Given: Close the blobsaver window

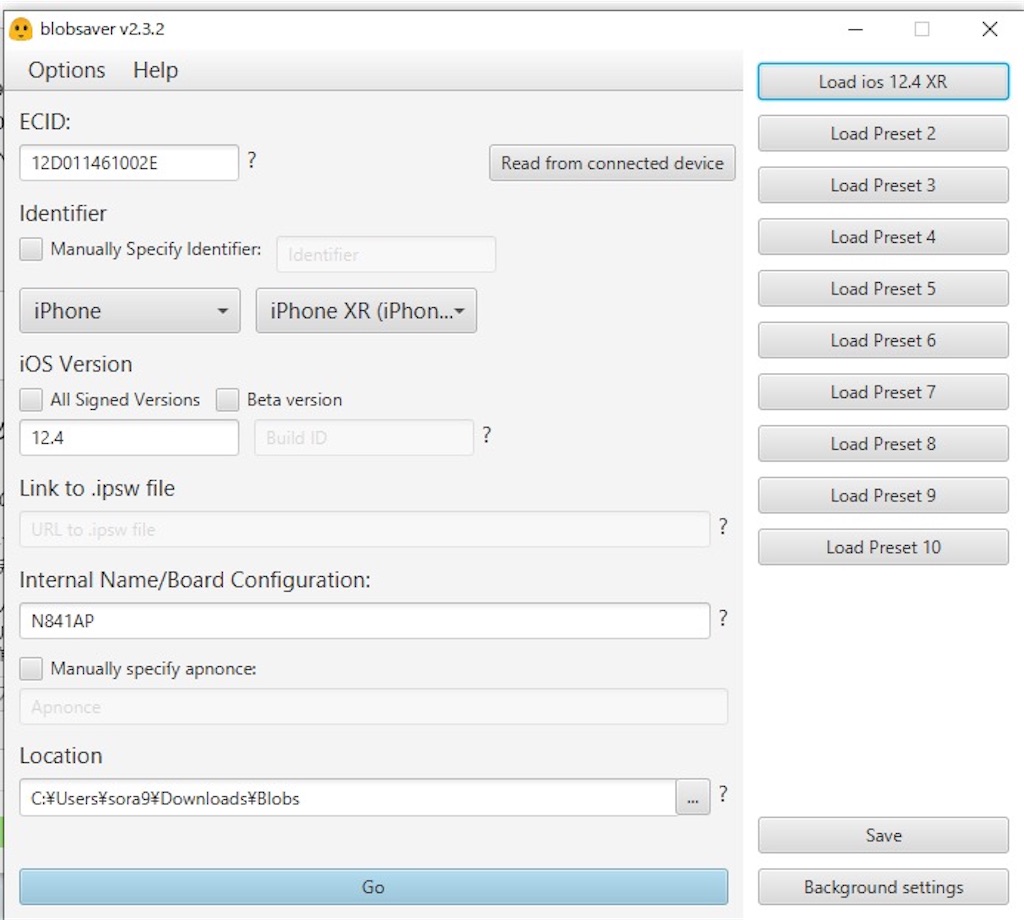Looking at the screenshot, I should tap(989, 29).
